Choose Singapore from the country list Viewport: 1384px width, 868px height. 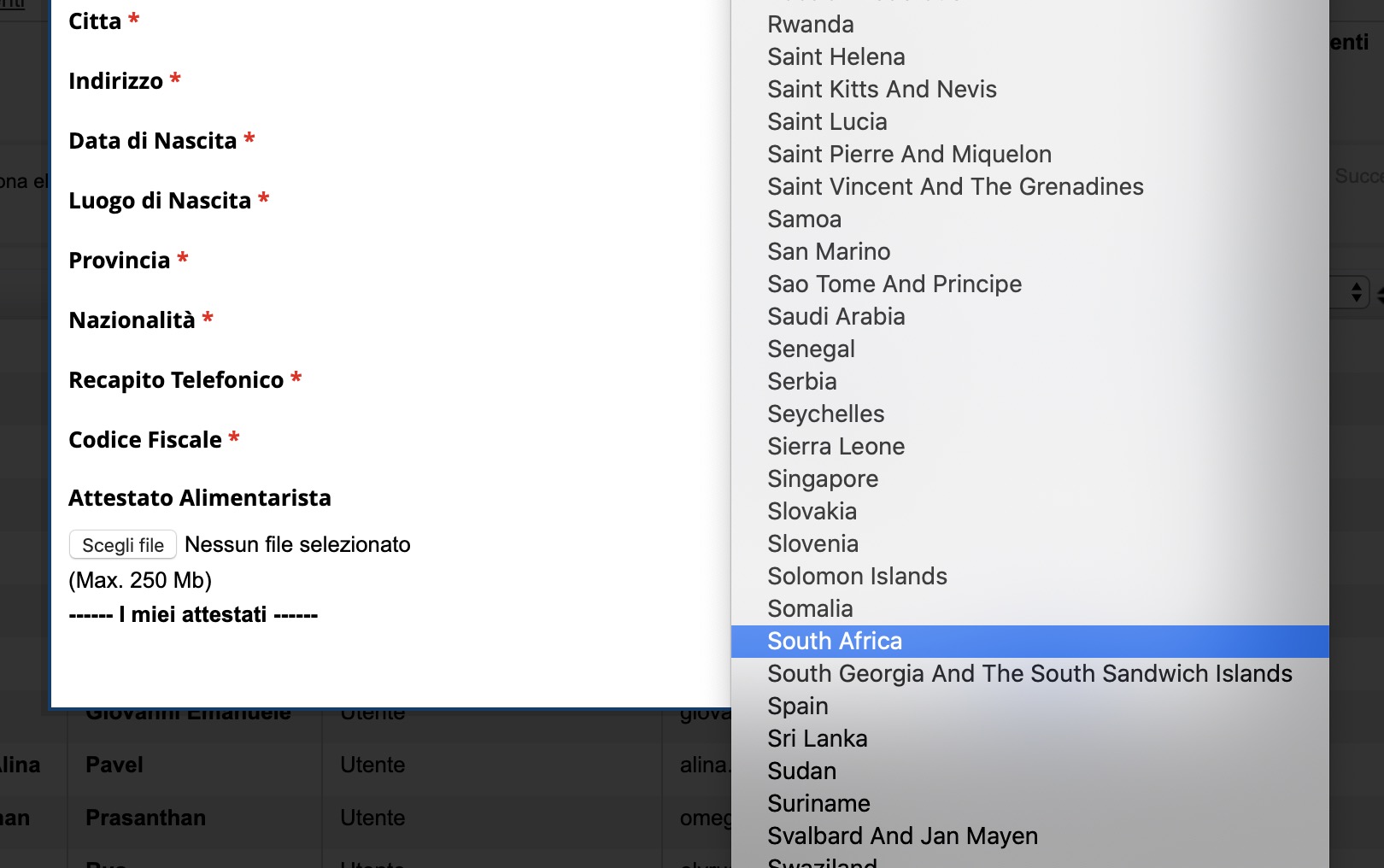(822, 479)
